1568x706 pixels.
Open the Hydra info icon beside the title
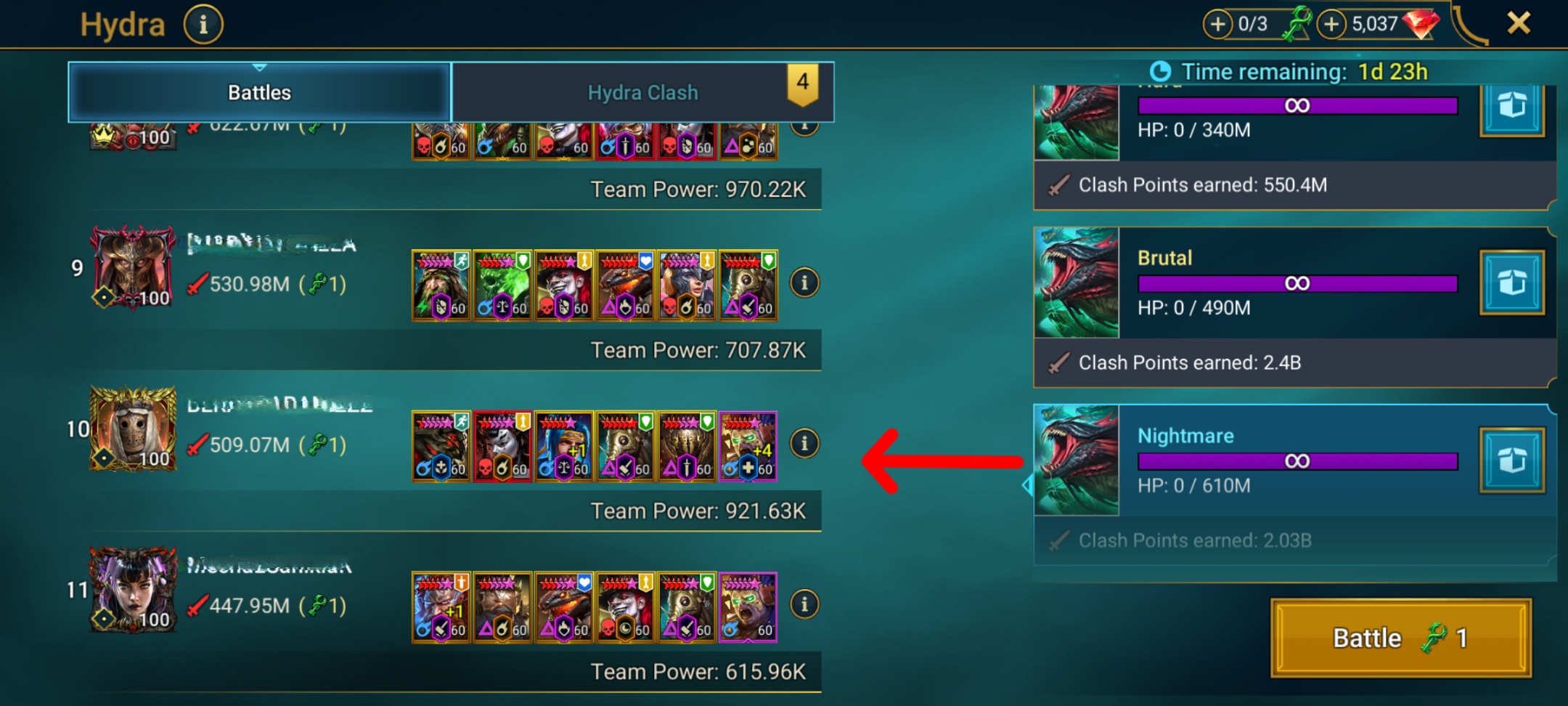pos(203,25)
